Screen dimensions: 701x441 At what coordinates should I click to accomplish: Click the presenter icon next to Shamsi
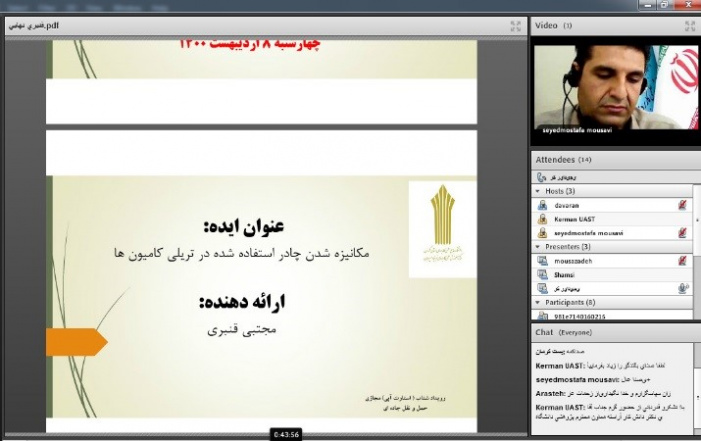coord(541,274)
